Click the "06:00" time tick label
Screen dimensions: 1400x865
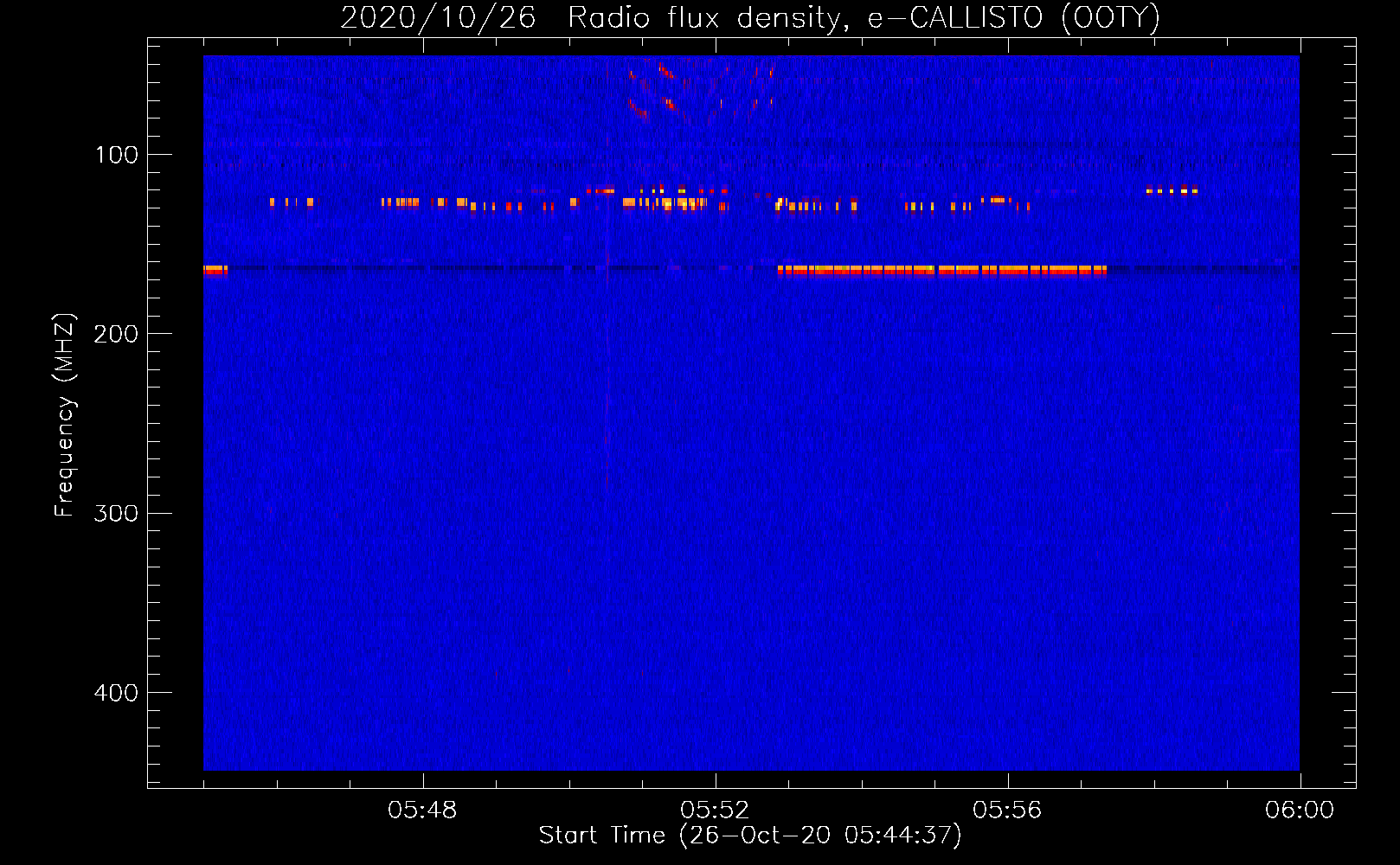point(1300,811)
